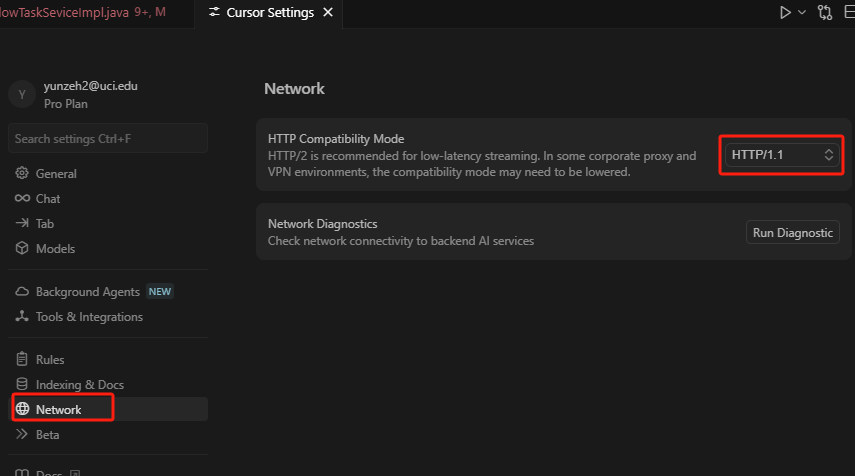Click the Background Agents cloud icon
Image resolution: width=855 pixels, height=476 pixels.
22,291
